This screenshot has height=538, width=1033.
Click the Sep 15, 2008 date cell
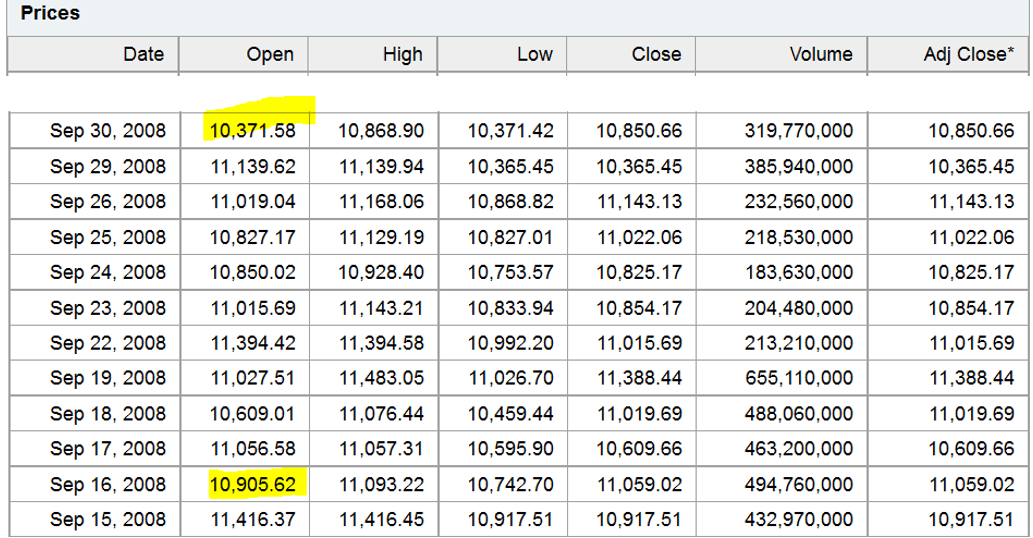tap(108, 520)
